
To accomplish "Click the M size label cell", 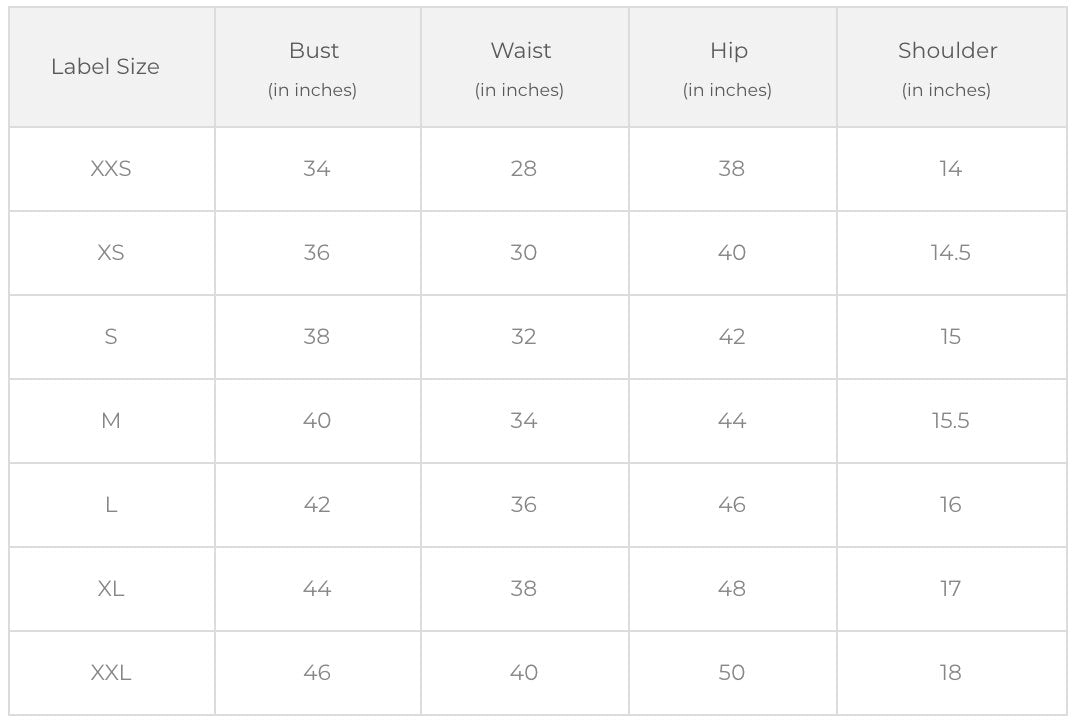I will [x=111, y=421].
